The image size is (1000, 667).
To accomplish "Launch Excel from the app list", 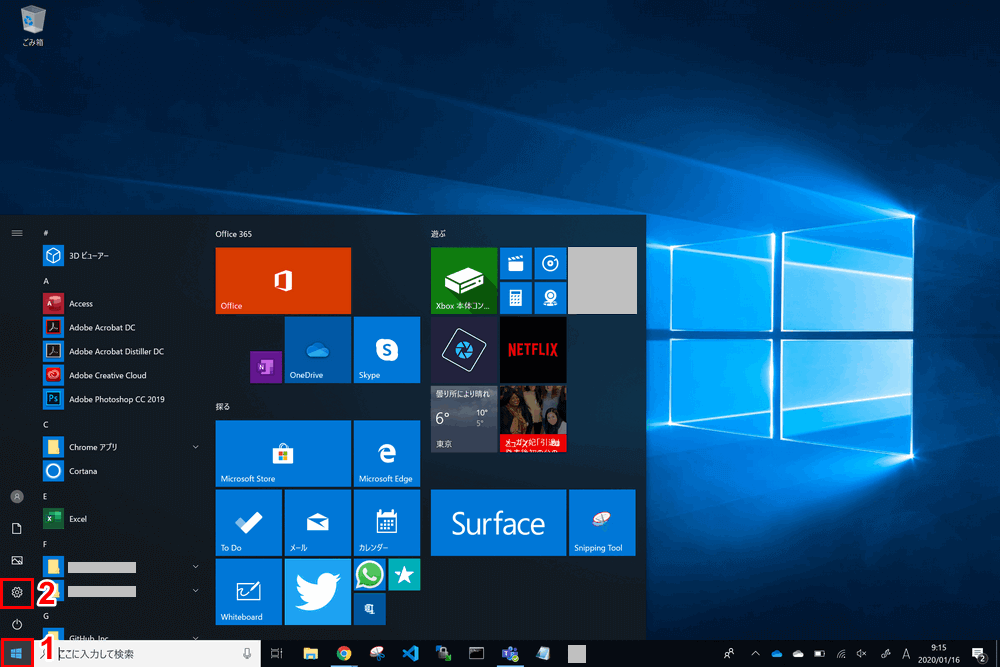I will [121, 519].
